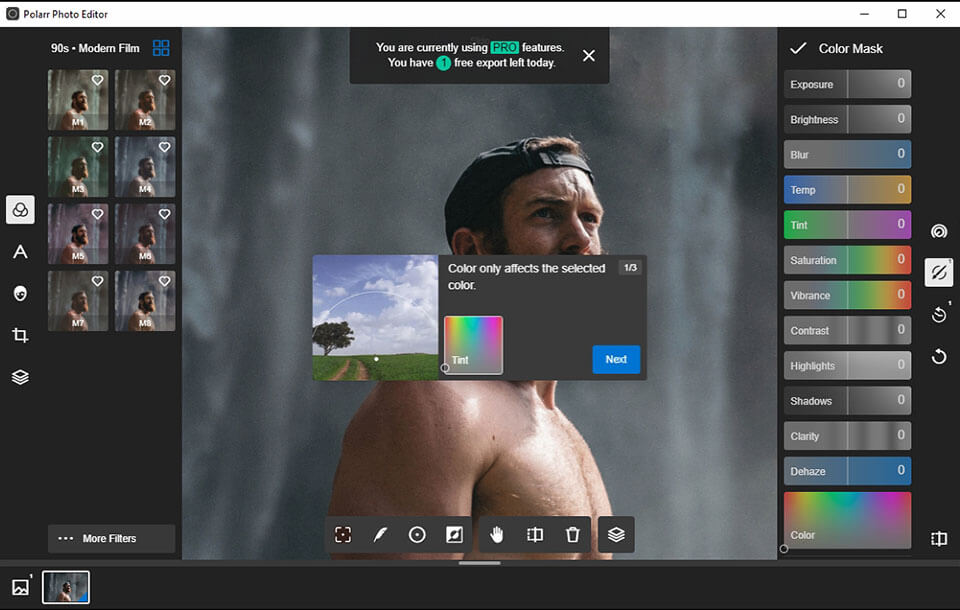Click the filmstrip drag handle bar

tap(479, 563)
